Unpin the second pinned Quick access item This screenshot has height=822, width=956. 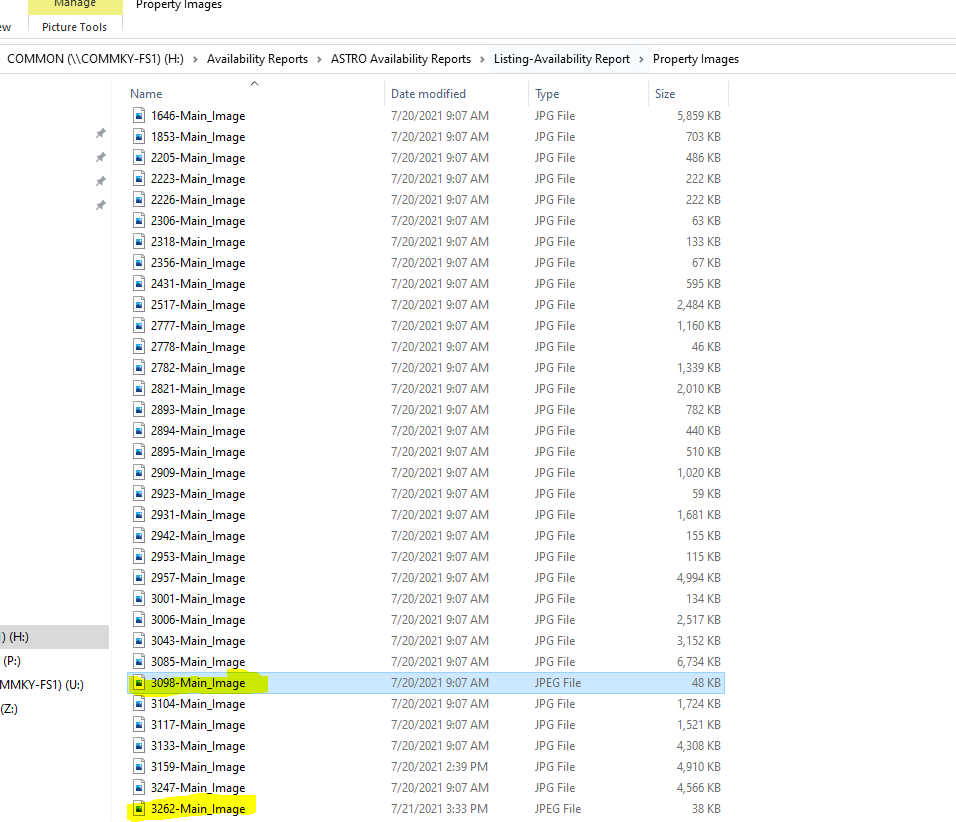pyautogui.click(x=100, y=156)
